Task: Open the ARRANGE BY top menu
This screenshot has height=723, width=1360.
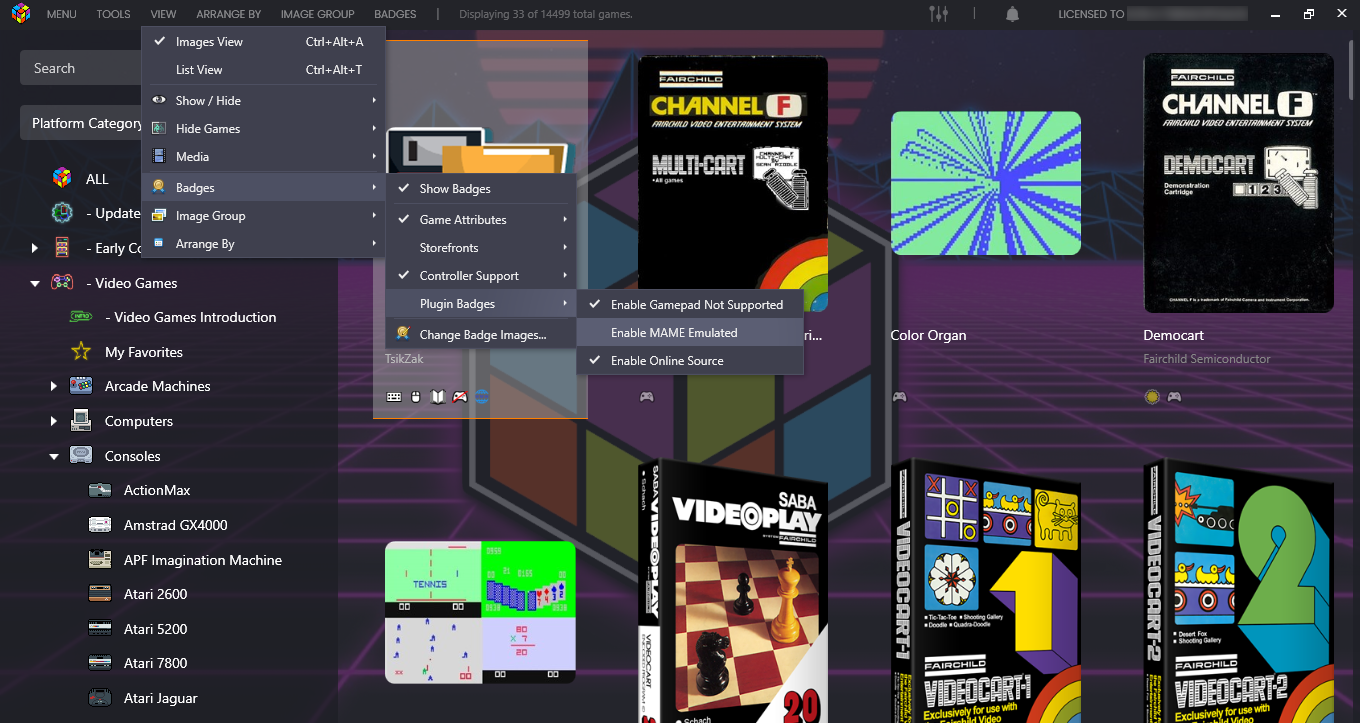Action: [229, 14]
